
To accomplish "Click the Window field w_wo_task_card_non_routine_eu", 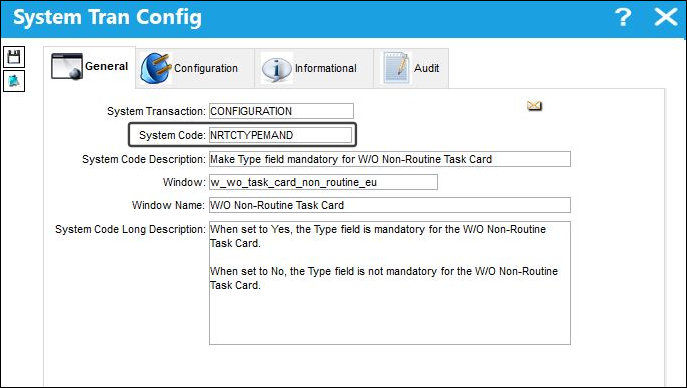I will pos(323,182).
